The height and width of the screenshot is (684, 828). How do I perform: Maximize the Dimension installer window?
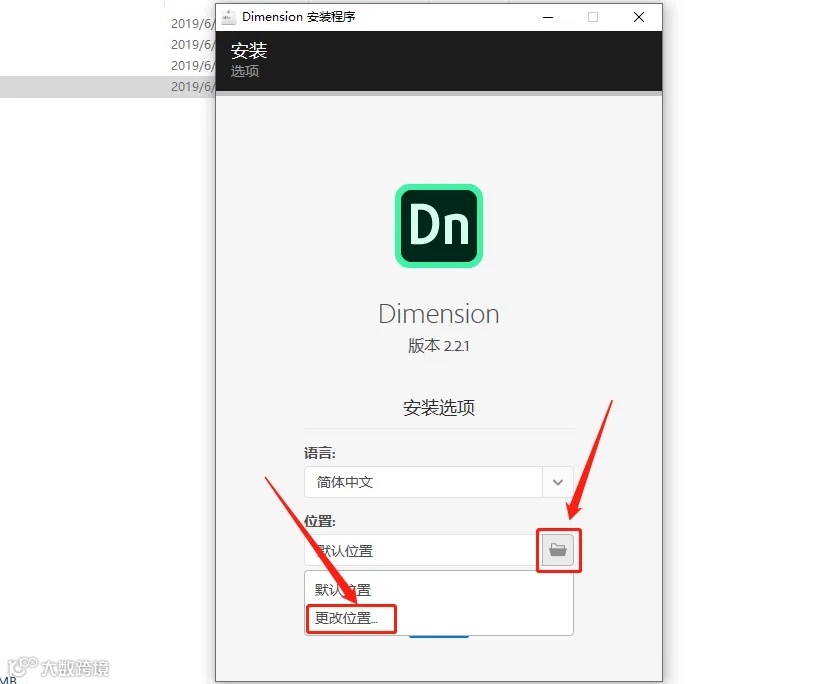pyautogui.click(x=593, y=17)
